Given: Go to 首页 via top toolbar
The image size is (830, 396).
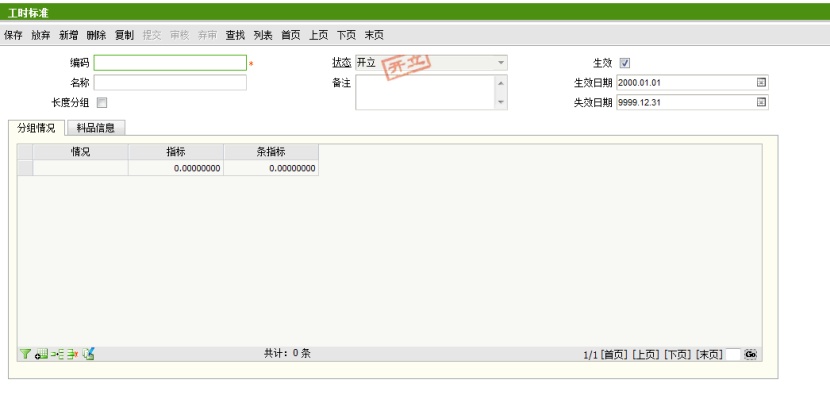Looking at the screenshot, I should [291, 35].
